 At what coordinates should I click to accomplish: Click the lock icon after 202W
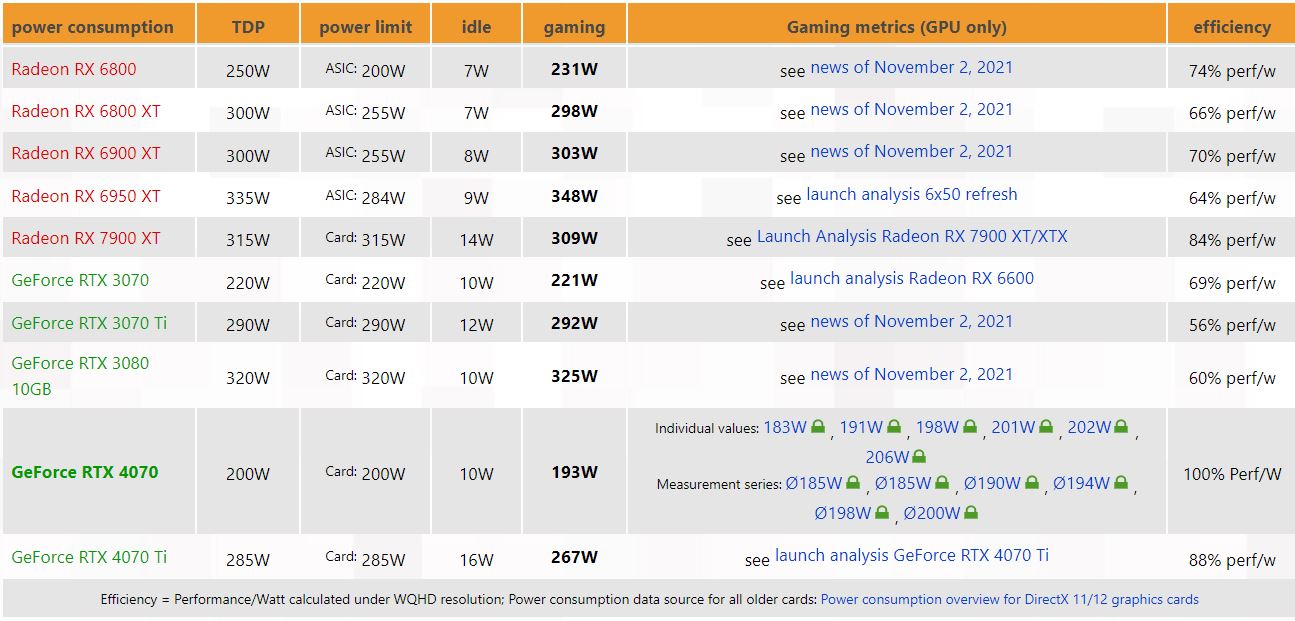tap(1122, 427)
